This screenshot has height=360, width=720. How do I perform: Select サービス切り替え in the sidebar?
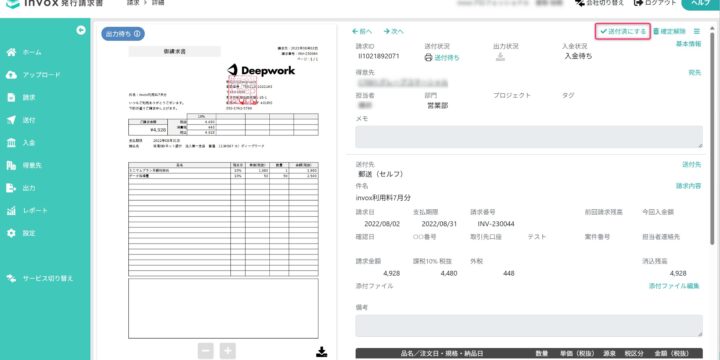[x=40, y=278]
